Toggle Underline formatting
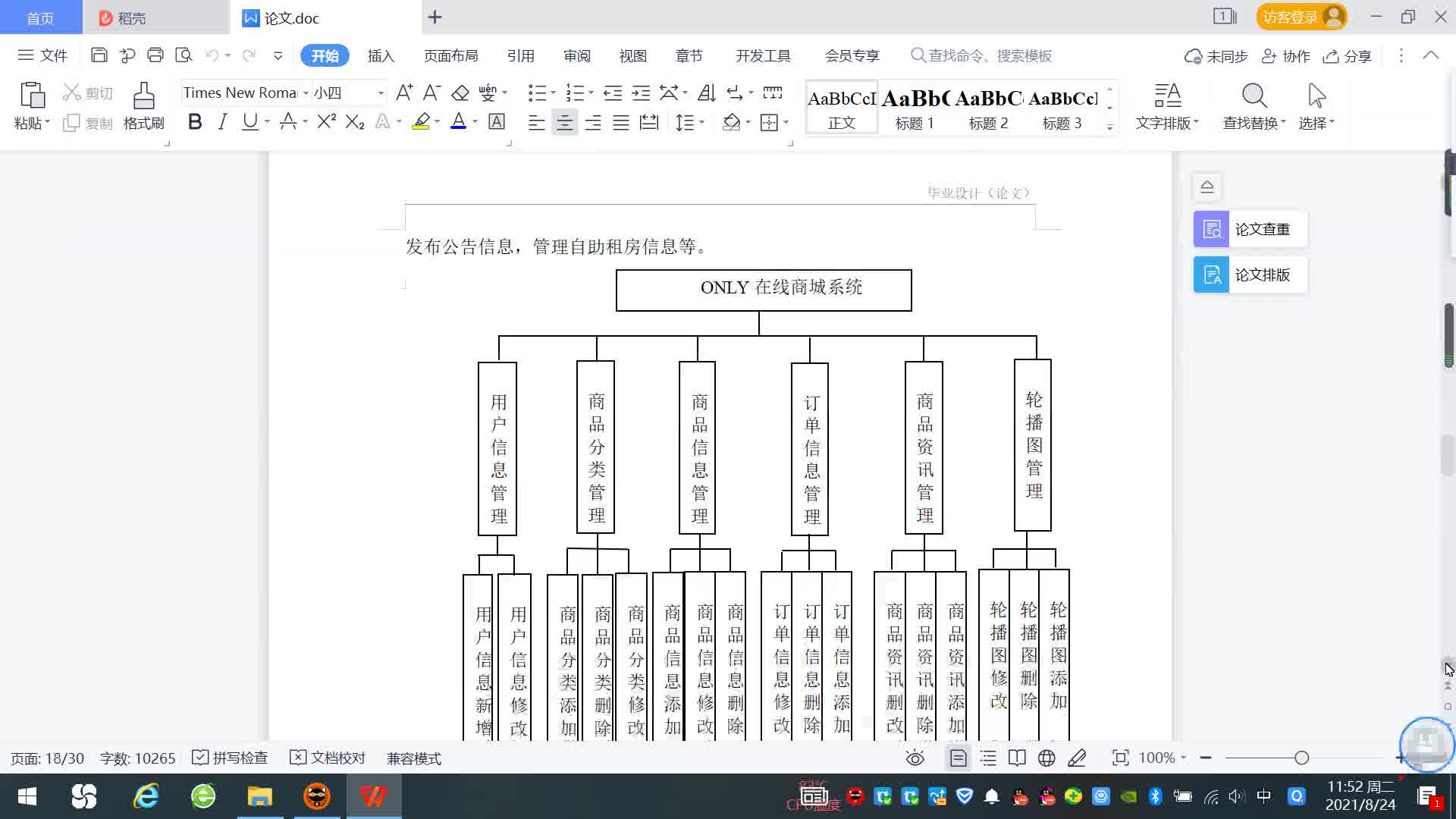1456x819 pixels. coord(249,121)
